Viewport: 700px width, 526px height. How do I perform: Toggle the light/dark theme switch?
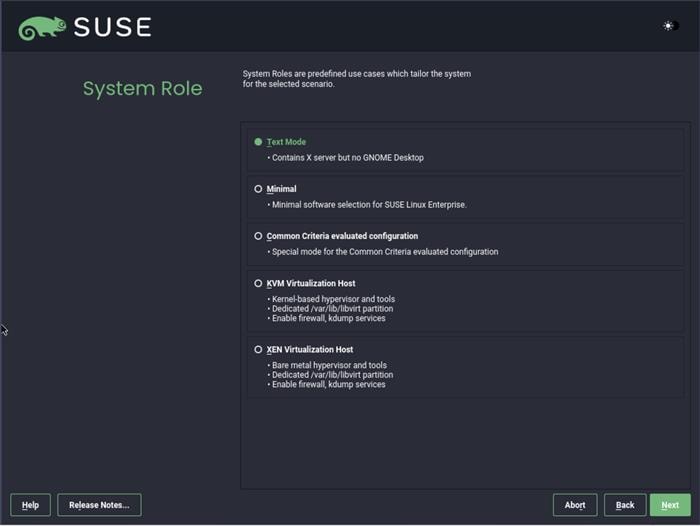tap(671, 26)
